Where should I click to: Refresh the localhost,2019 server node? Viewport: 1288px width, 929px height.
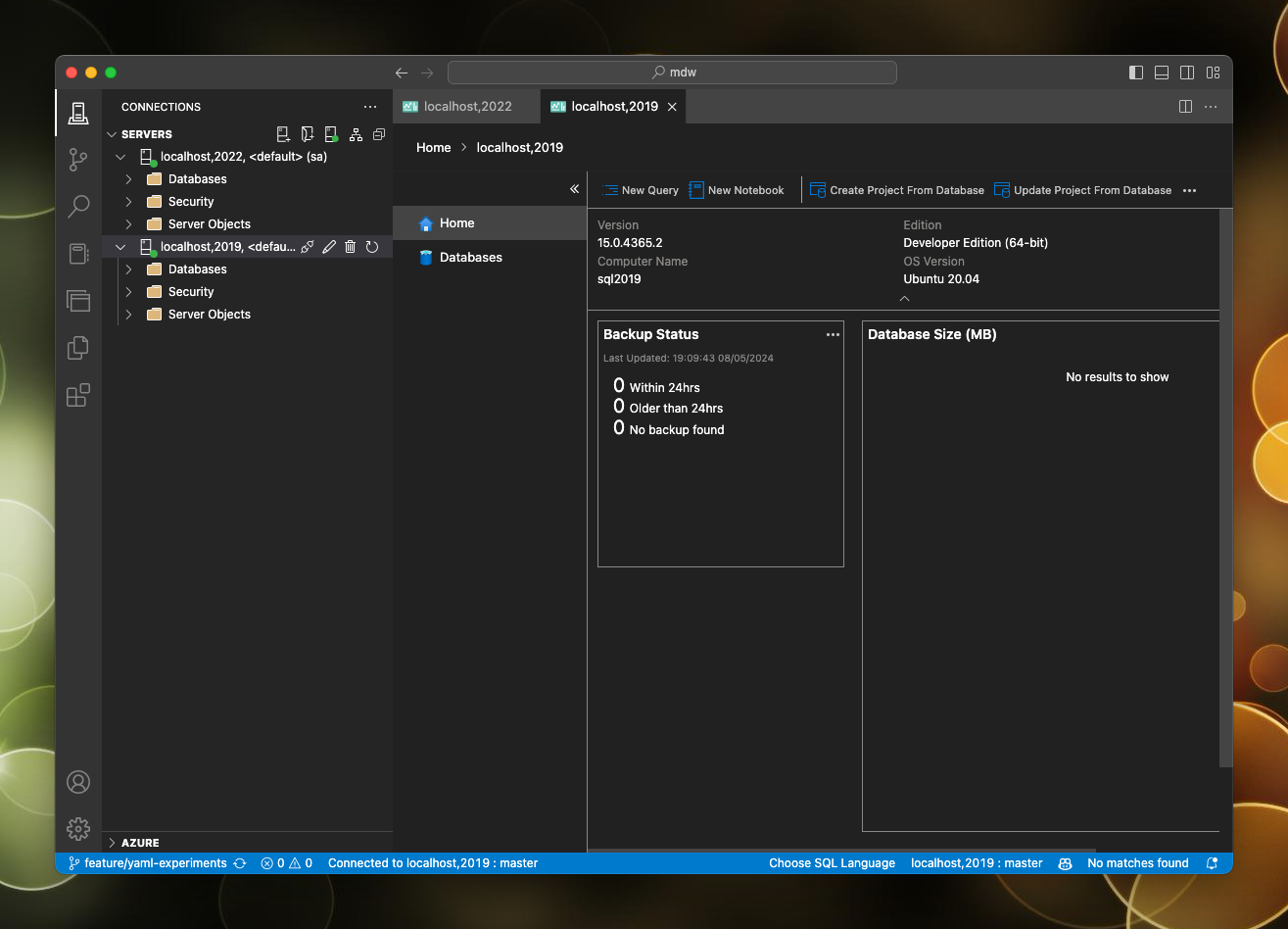[x=372, y=247]
